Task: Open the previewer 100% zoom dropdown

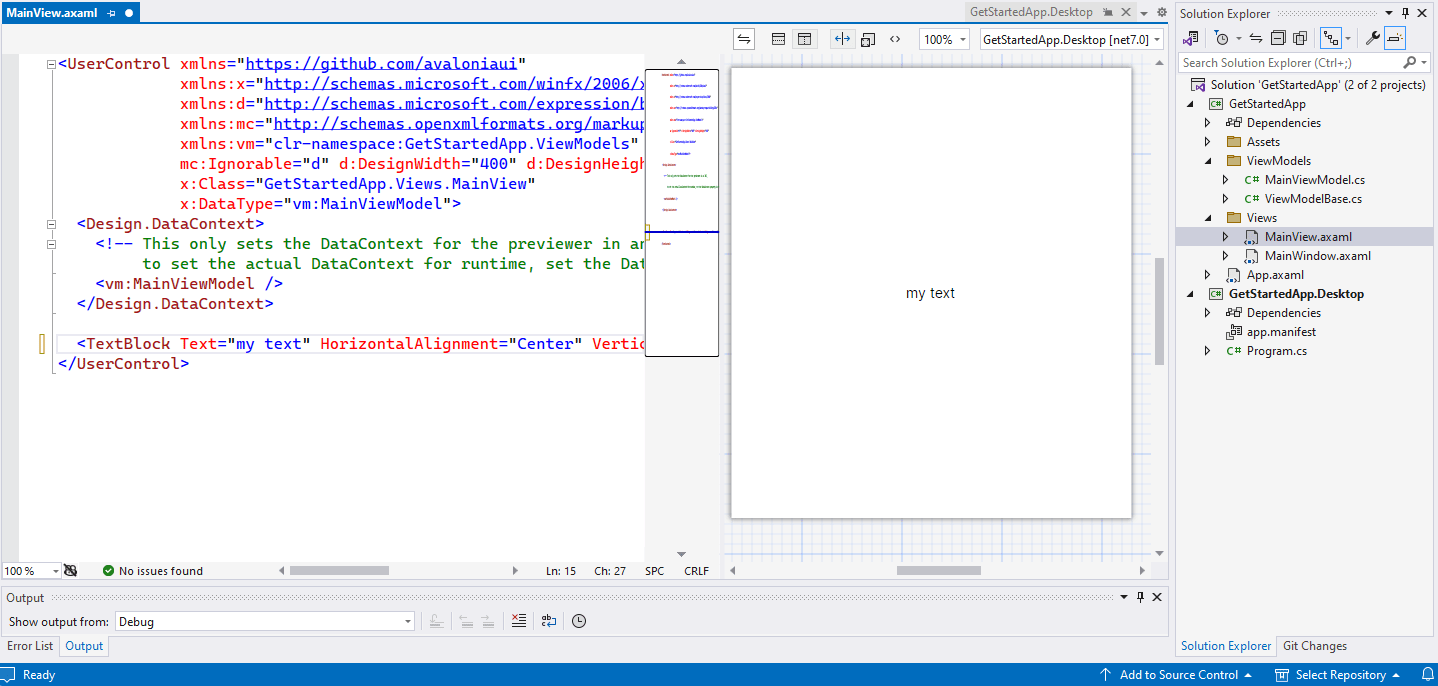Action: (944, 39)
